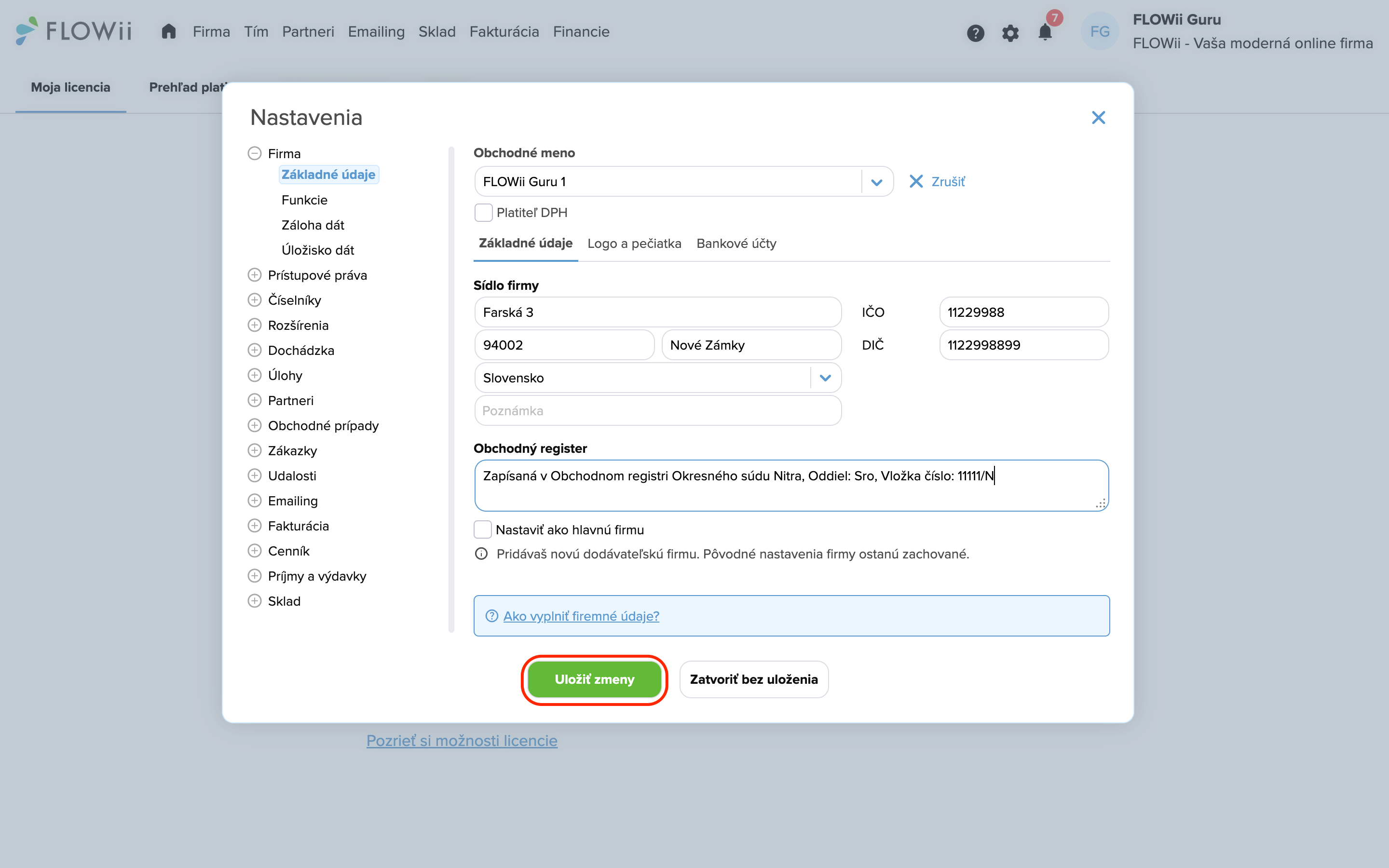Open Sklad in the top menu
The width and height of the screenshot is (1389, 868).
(437, 31)
